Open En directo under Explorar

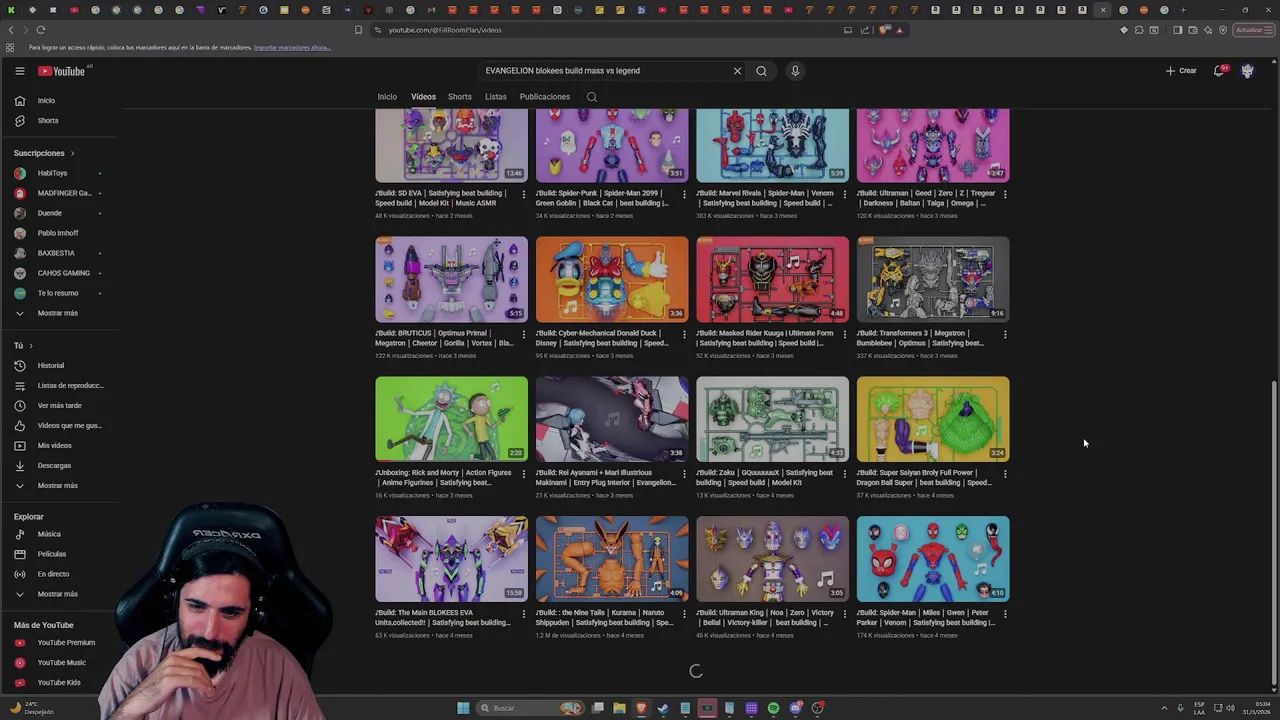coord(60,574)
